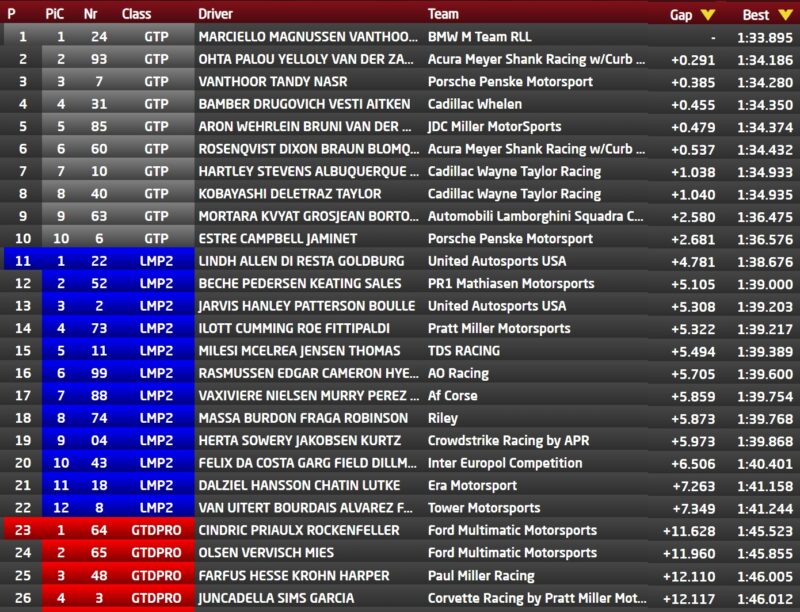Select LINDH ALLEN DI RESTA GOLDBURG entry
Screen dimensions: 800x612
[x=301, y=261]
